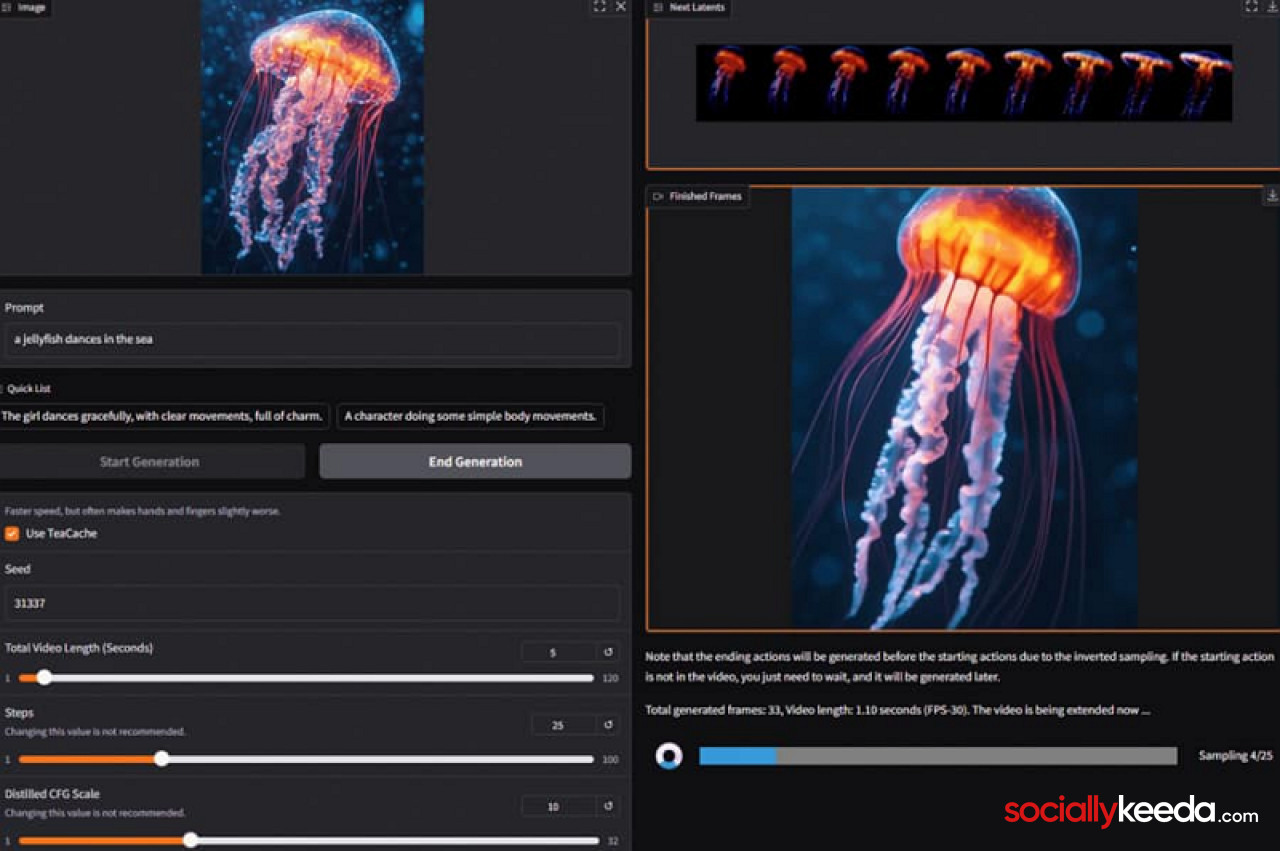The height and width of the screenshot is (851, 1280).
Task: Pick the 'girl dances gracefully' quick prompt
Action: 164,416
